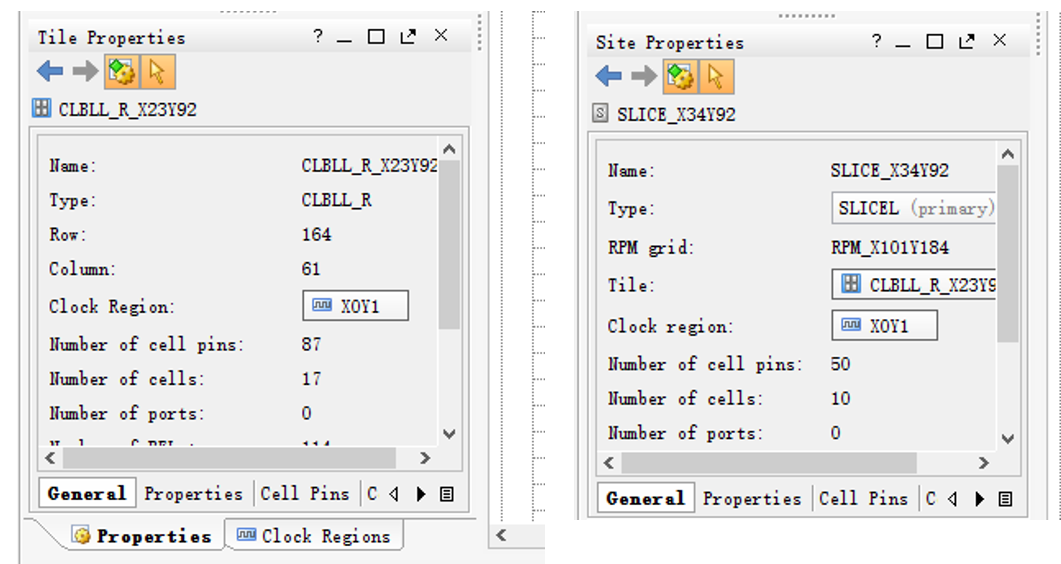1061x564 pixels.
Task: Click scroll up arrow in Site Properties
Action: (x=1008, y=154)
